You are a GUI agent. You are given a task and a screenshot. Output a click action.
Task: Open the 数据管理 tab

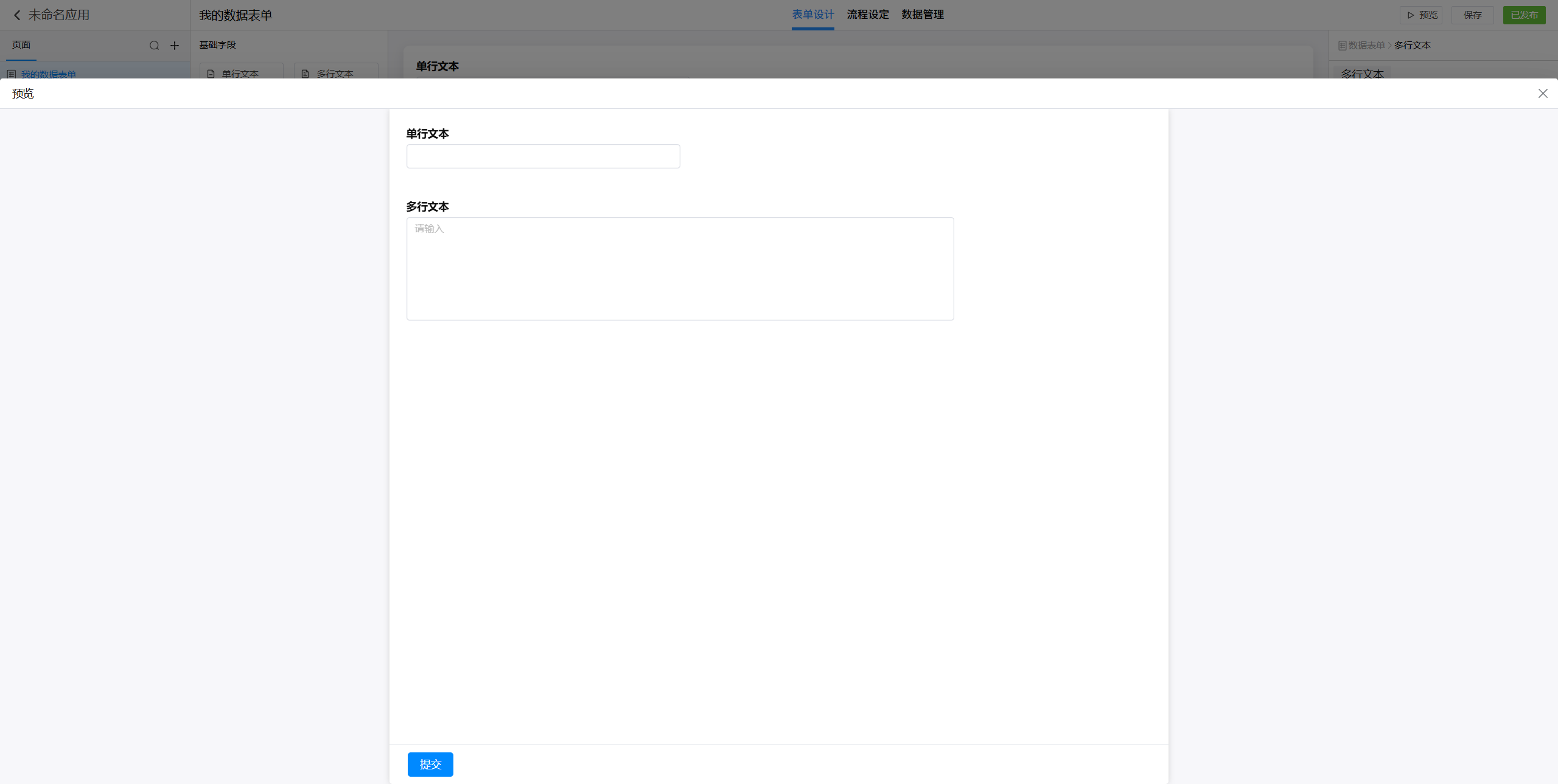point(922,15)
